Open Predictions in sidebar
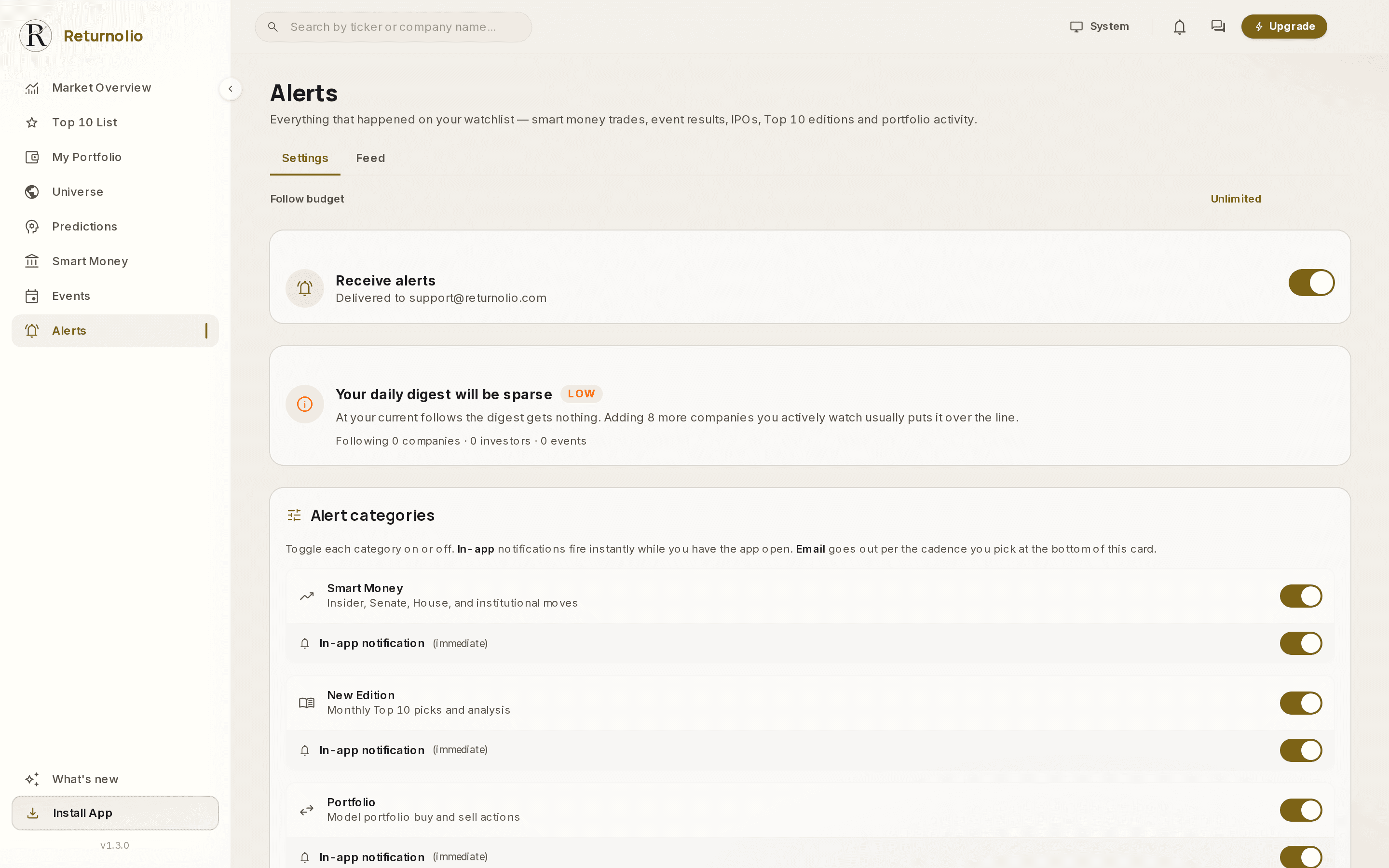The height and width of the screenshot is (868, 1389). [115, 227]
